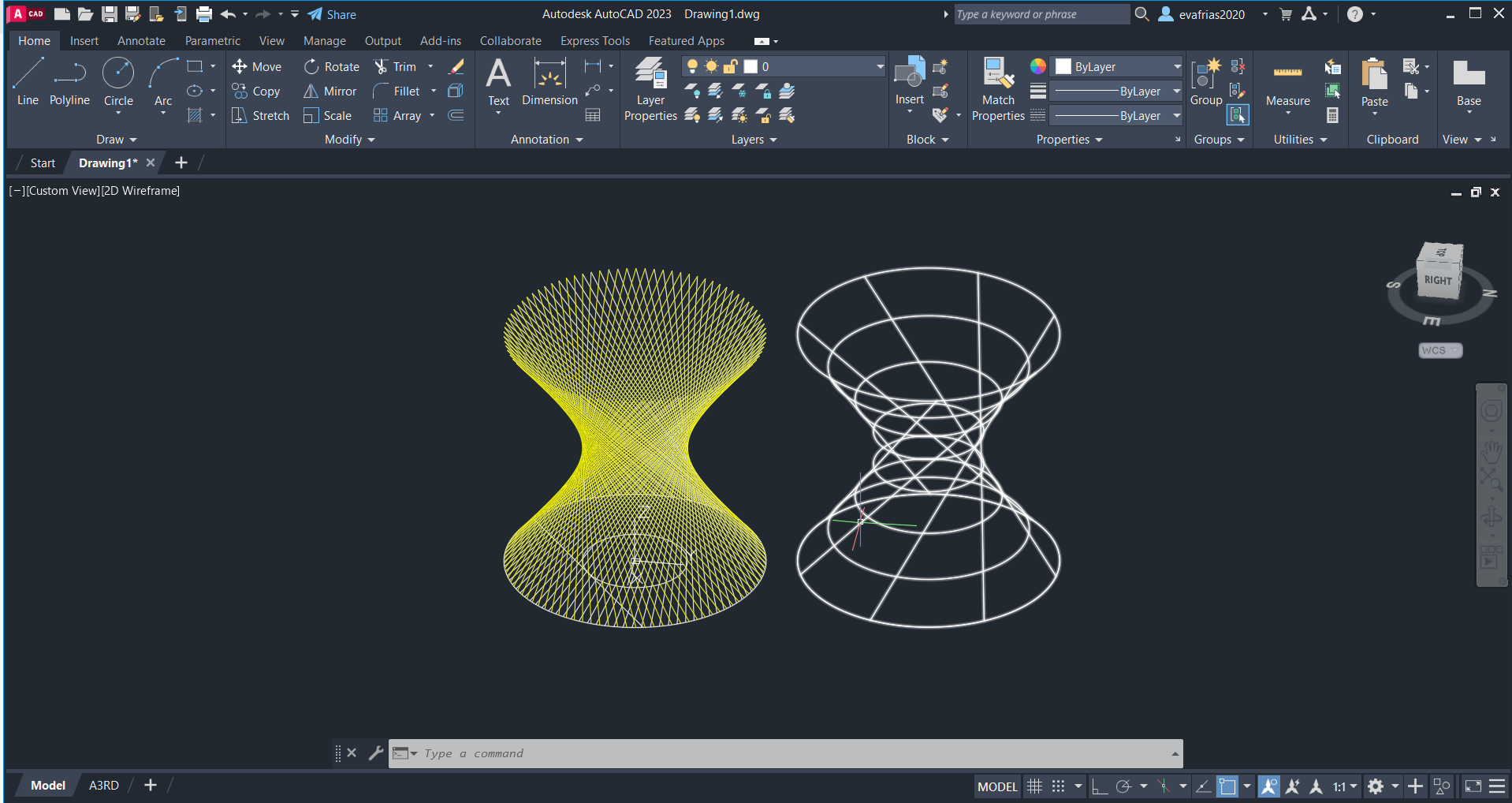Toggle object snap in status bar
This screenshot has height=803, width=1512.
click(x=1227, y=786)
